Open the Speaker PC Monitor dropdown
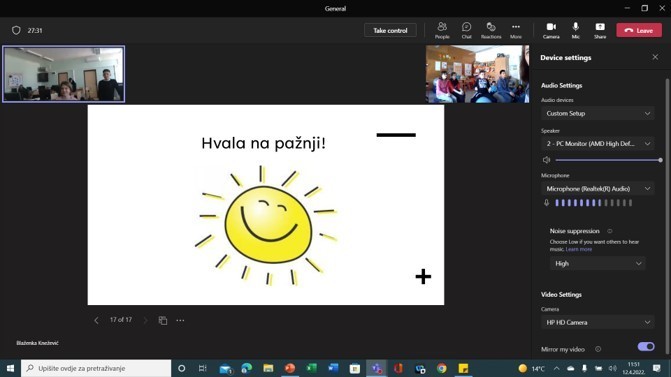Viewport: 671px width, 377px height. (598, 144)
